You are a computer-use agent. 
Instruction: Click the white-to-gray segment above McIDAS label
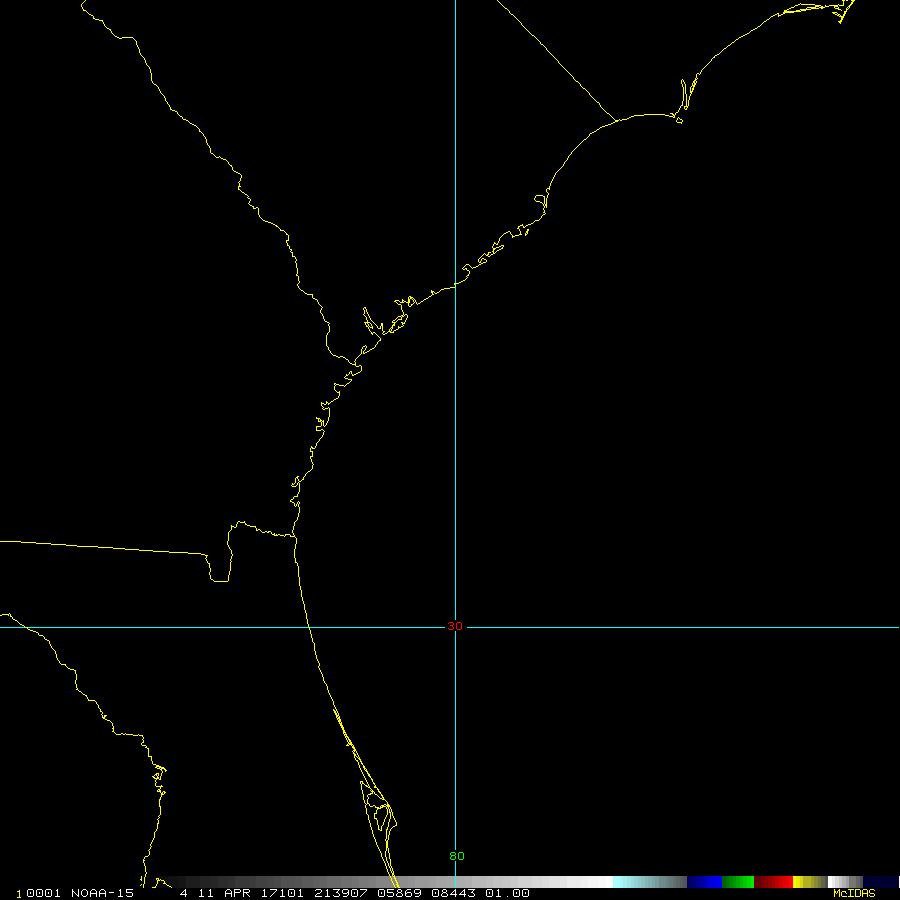[x=845, y=882]
